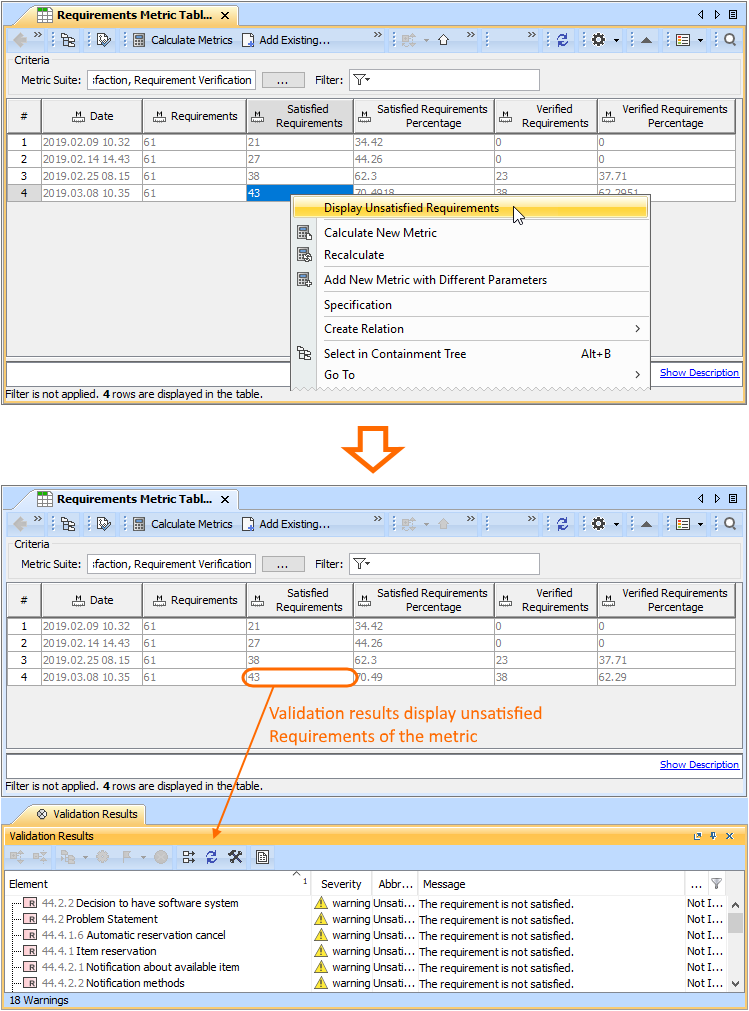The image size is (749, 1011).
Task: Click refresh icon in Validation Results toolbar
Action: [211, 857]
